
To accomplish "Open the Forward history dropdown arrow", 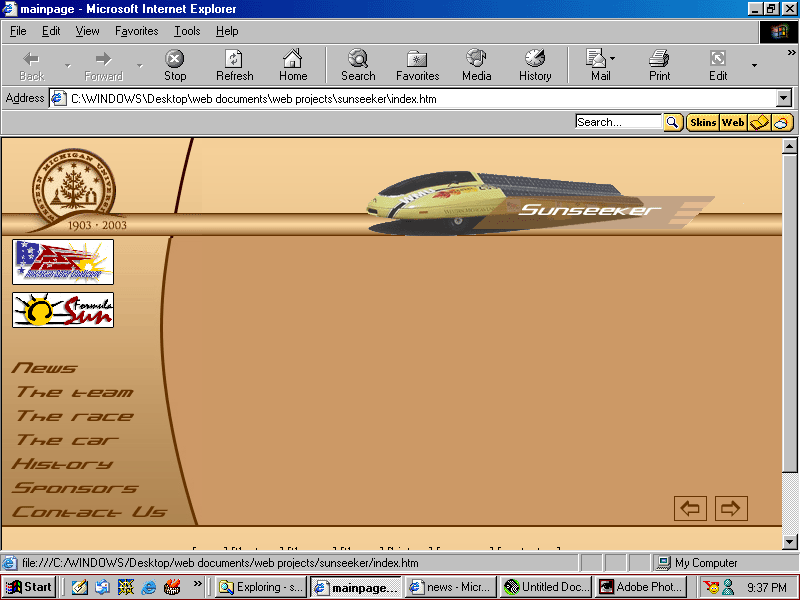I will click(x=139, y=66).
